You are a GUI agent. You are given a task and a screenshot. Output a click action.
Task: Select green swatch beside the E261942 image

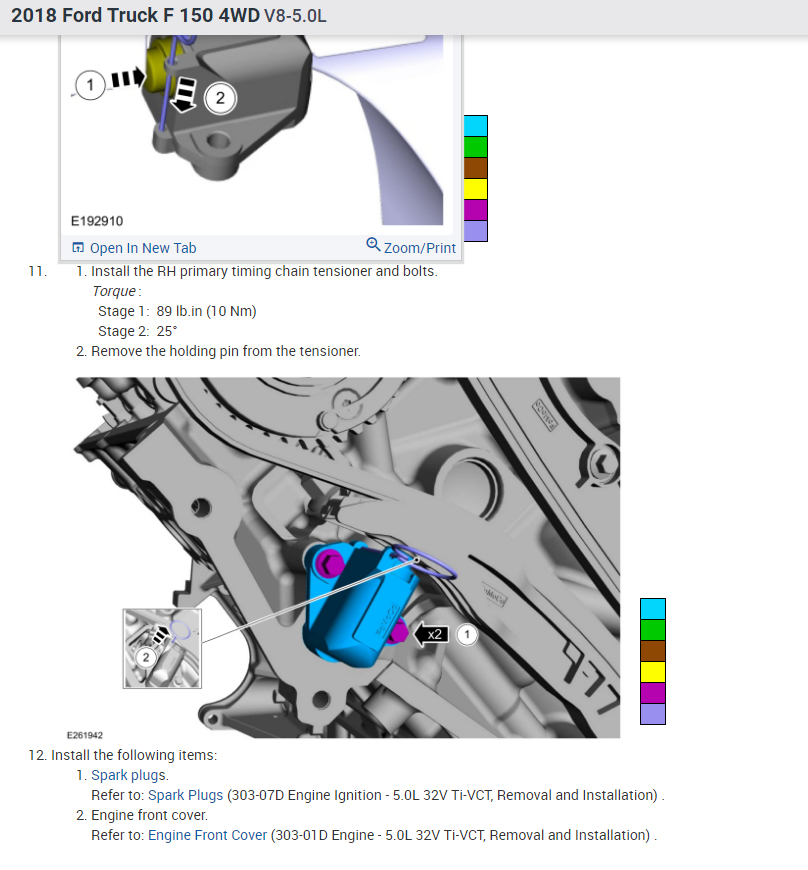653,630
